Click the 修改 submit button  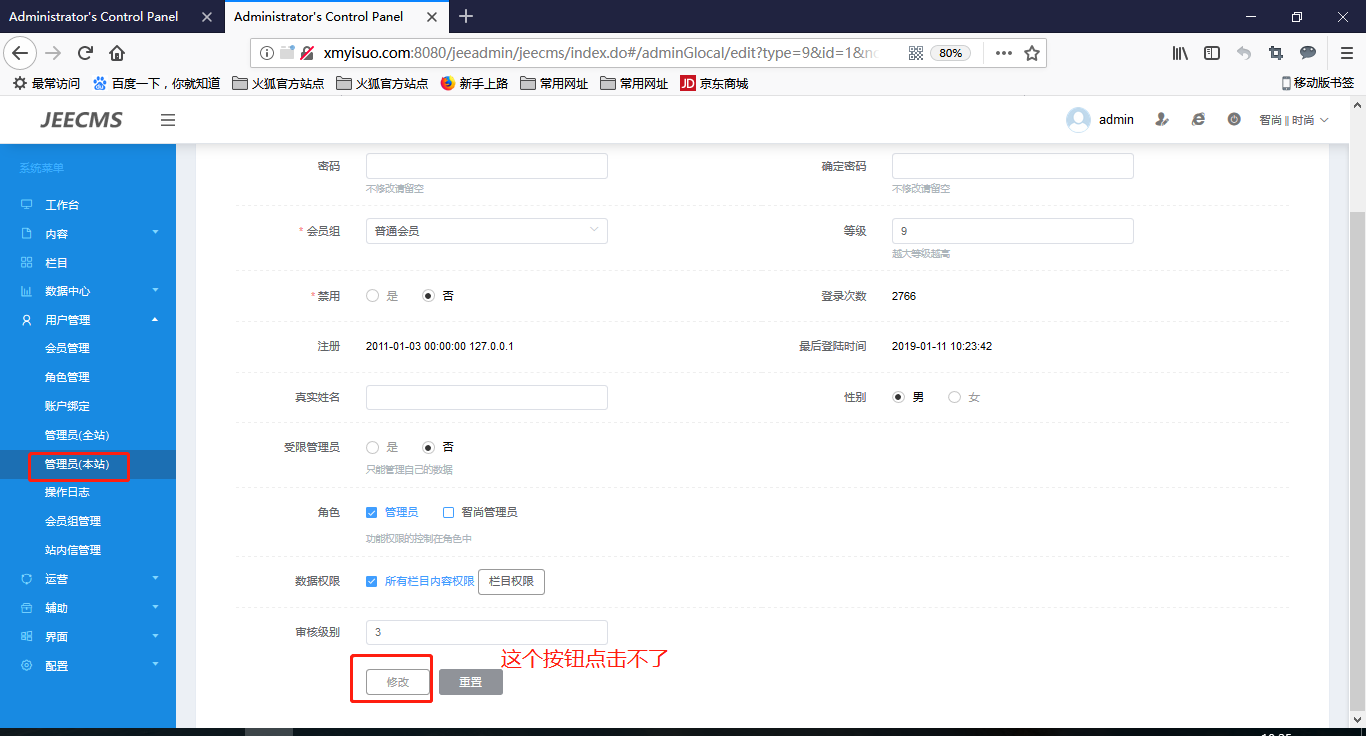click(x=398, y=682)
